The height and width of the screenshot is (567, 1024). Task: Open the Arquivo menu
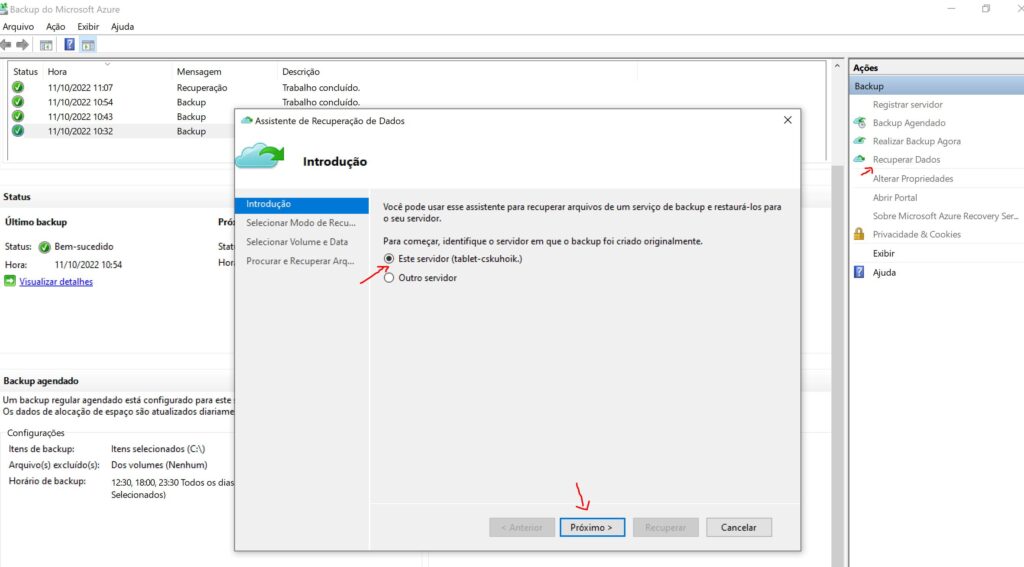(18, 27)
